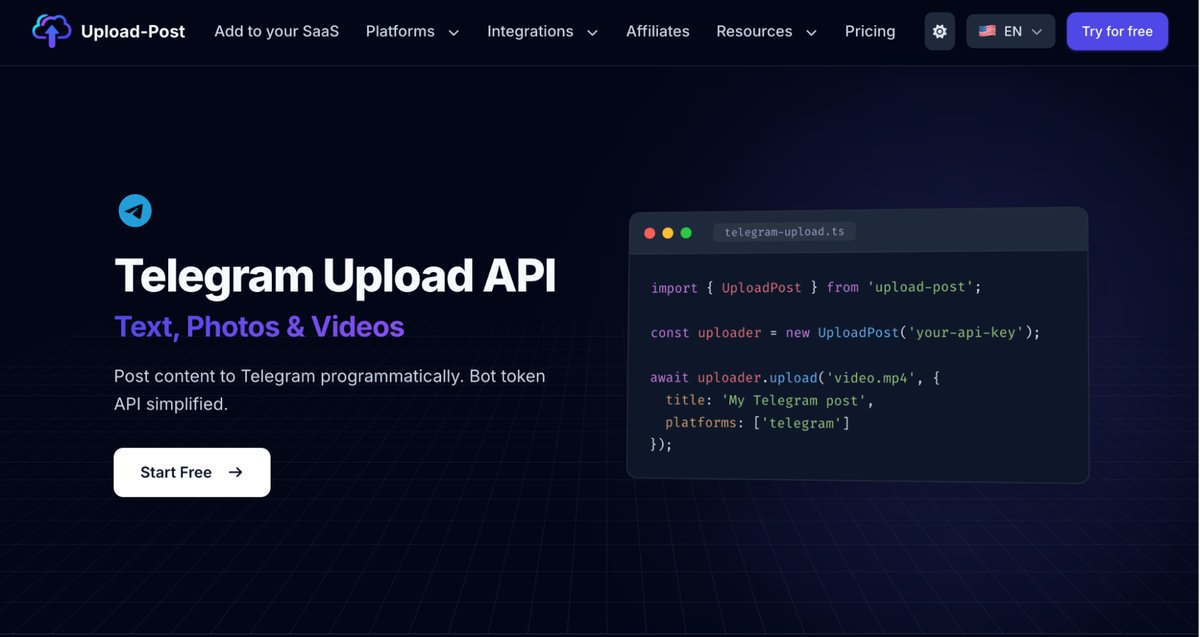Click the US flag icon
Screen dimensions: 1200x637
coord(987,31)
